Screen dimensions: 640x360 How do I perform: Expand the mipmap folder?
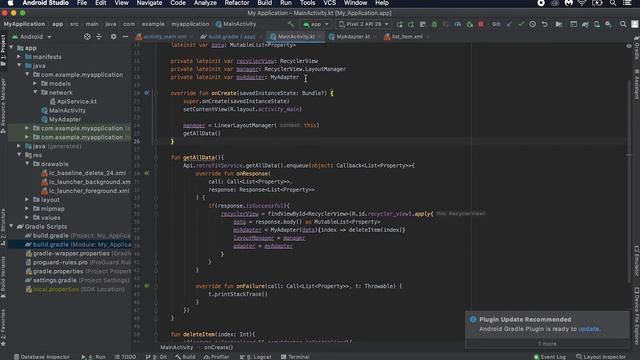coord(27,209)
